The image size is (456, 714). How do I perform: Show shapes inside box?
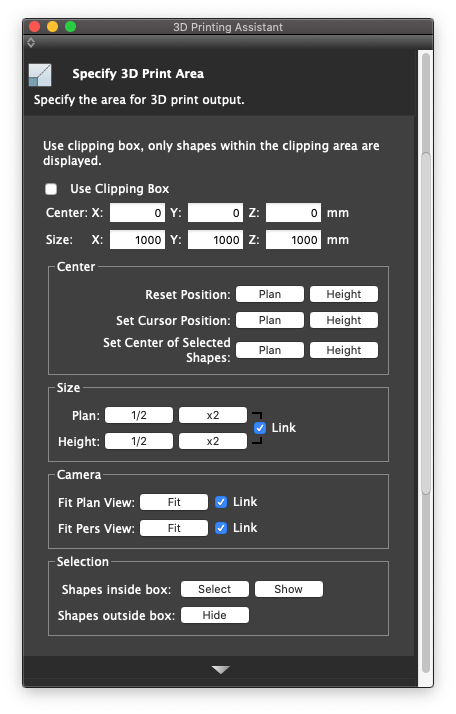pyautogui.click(x=289, y=589)
